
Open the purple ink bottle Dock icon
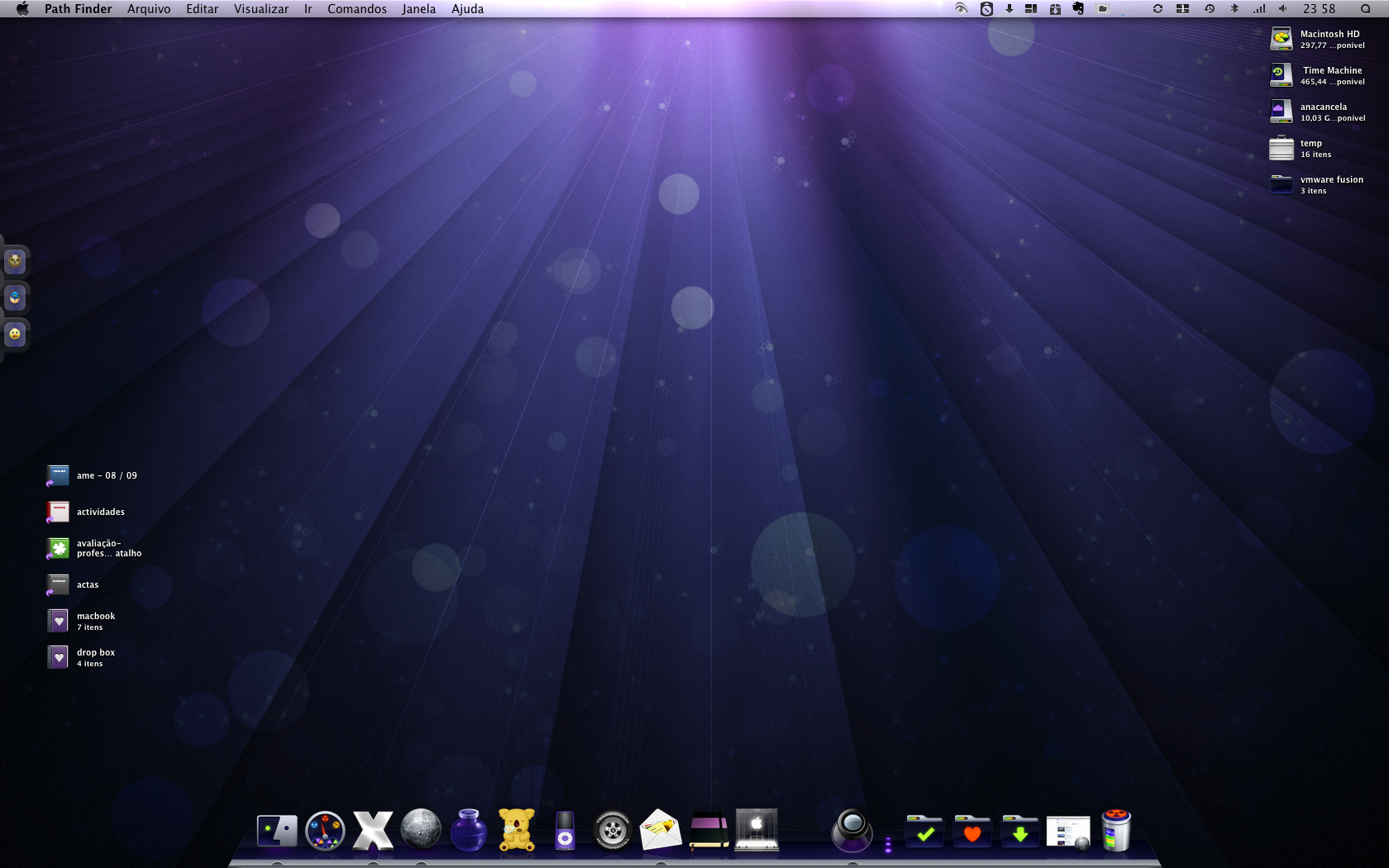point(469,830)
